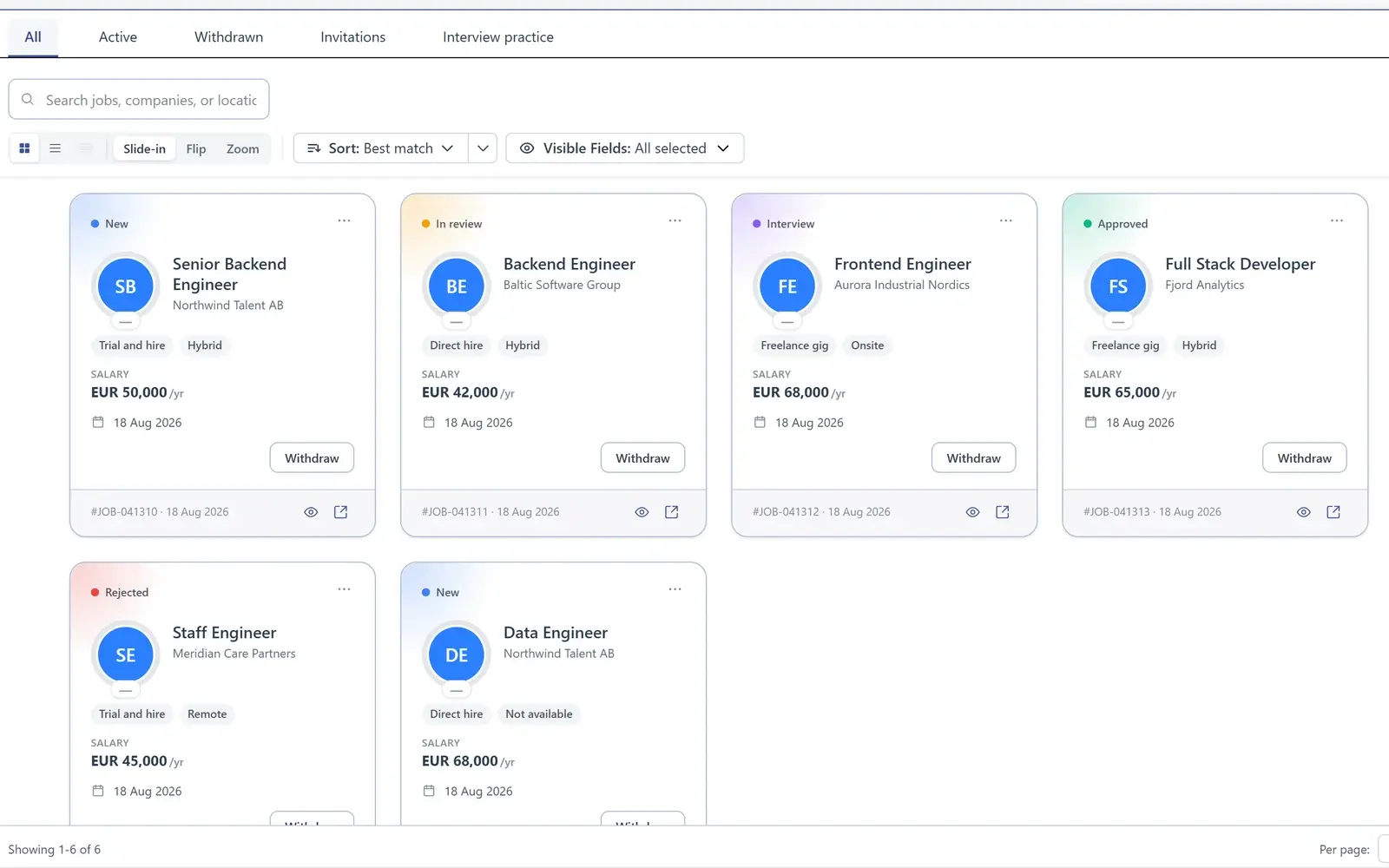Withdraw the Backend Engineer application
Image resolution: width=1389 pixels, height=868 pixels.
click(x=642, y=458)
